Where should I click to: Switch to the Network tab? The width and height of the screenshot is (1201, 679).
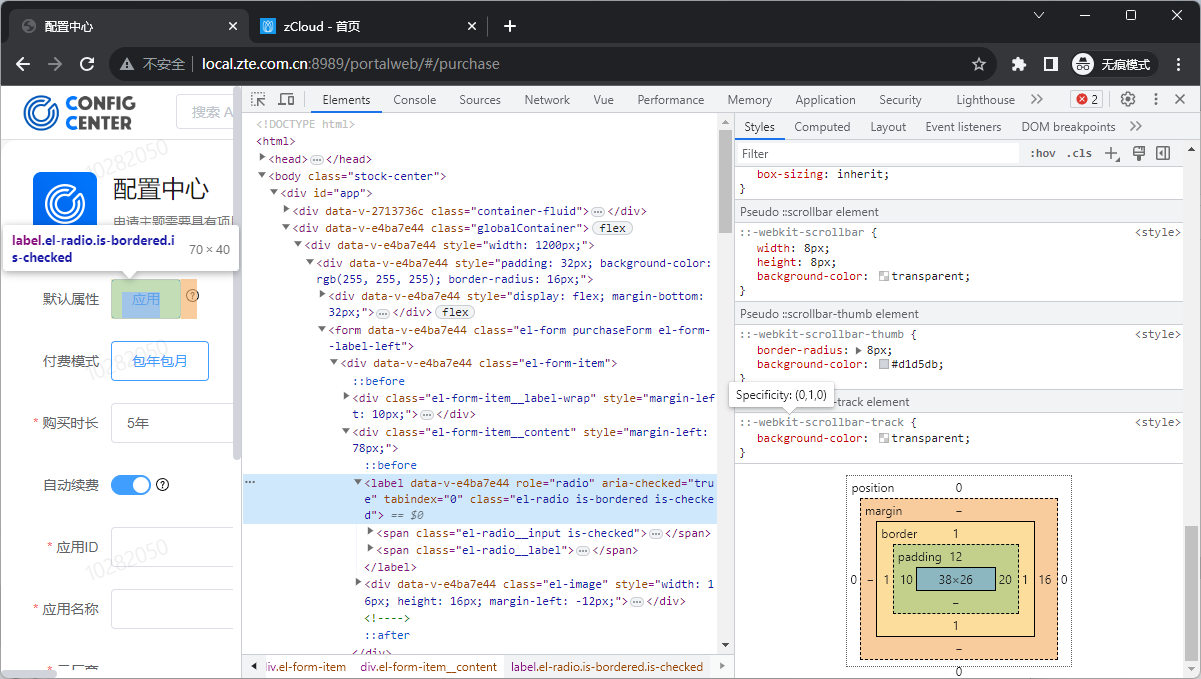coord(547,99)
